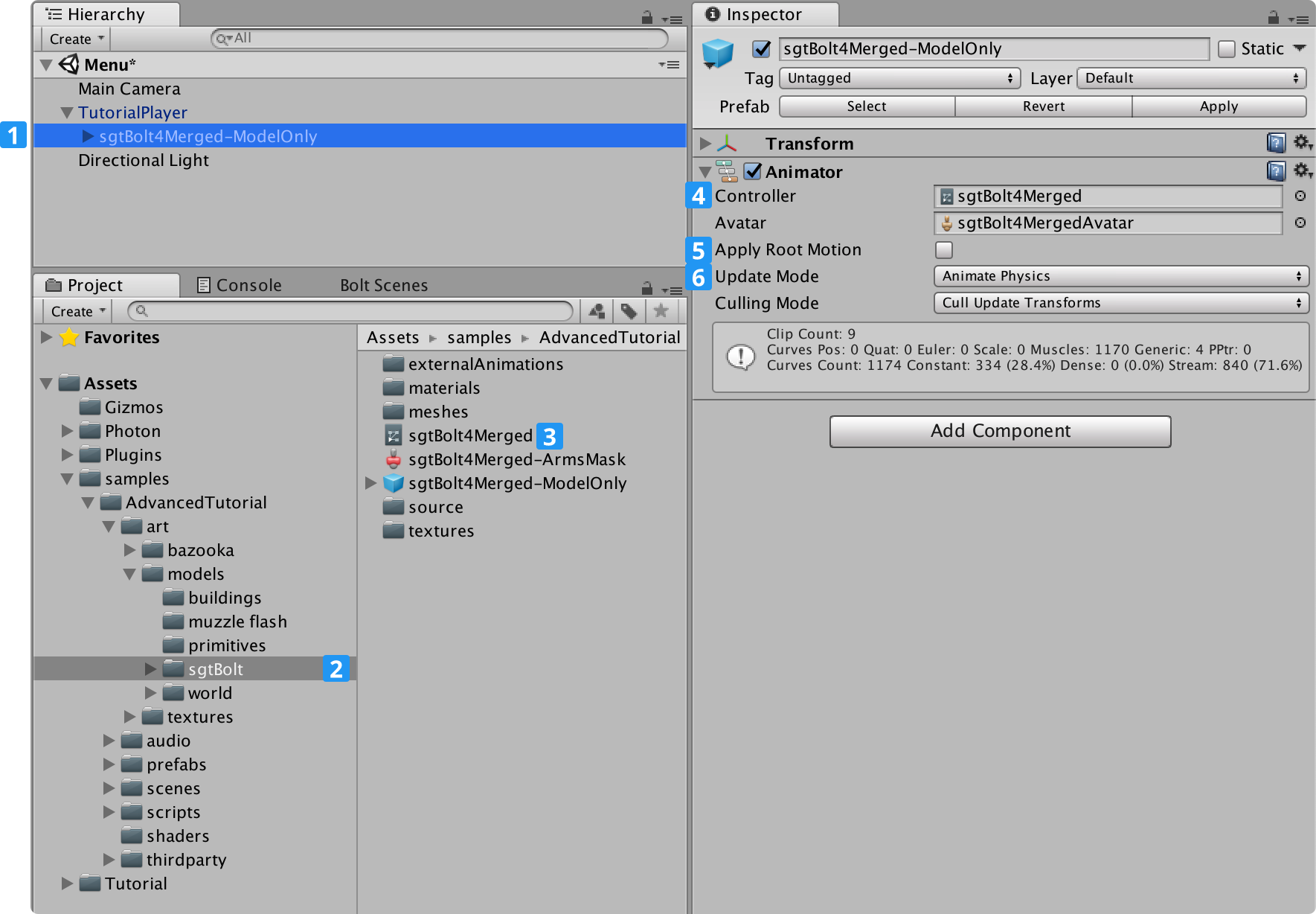Screen dimensions: 1316x914
Task: Open the Tag dropdown showing Untagged
Action: (x=899, y=78)
